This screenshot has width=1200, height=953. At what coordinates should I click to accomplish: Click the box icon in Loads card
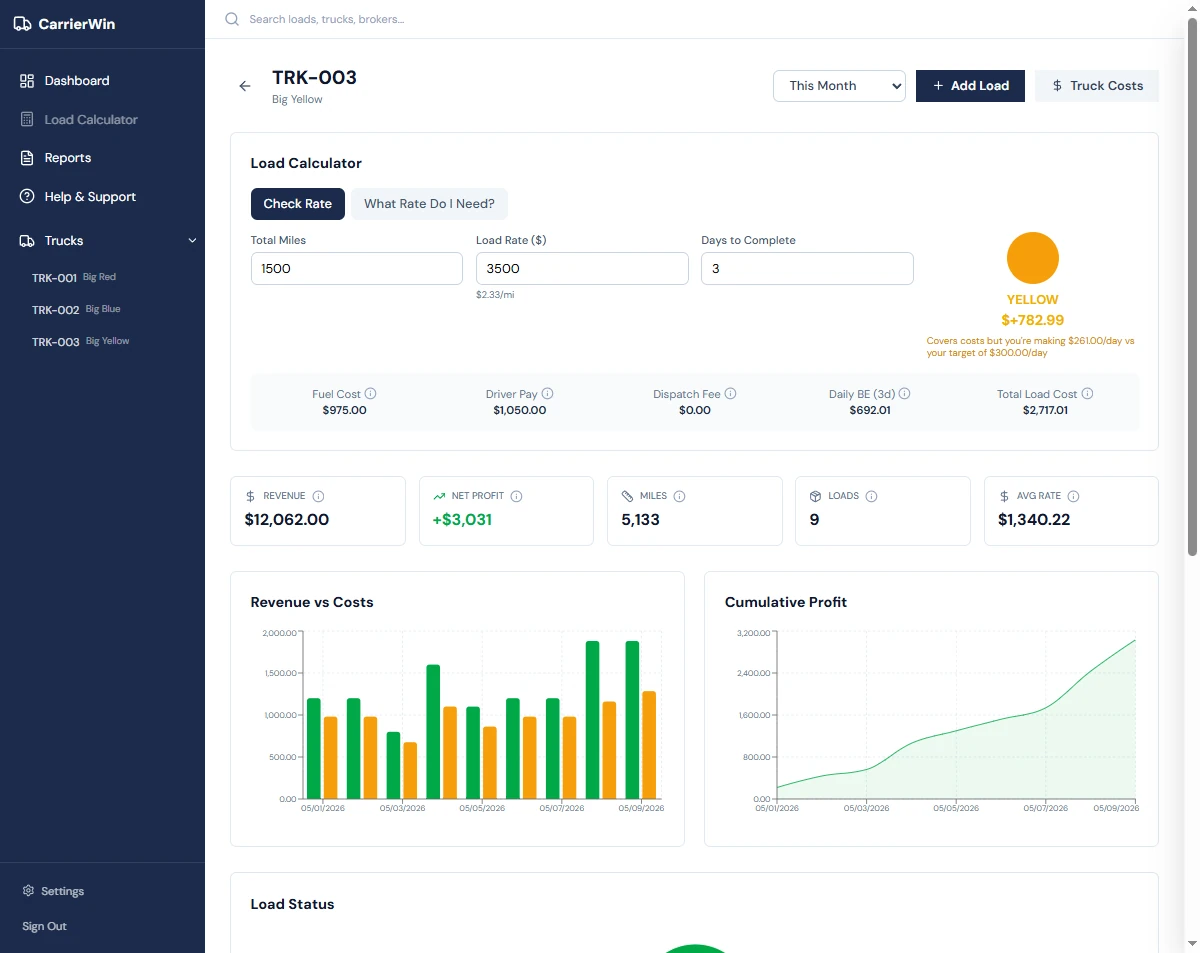(816, 496)
